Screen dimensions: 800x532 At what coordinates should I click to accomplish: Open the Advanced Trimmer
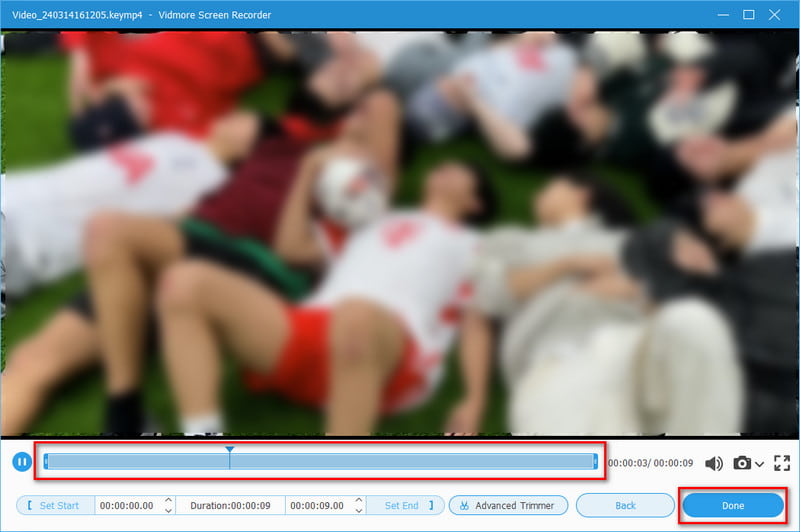tap(508, 505)
